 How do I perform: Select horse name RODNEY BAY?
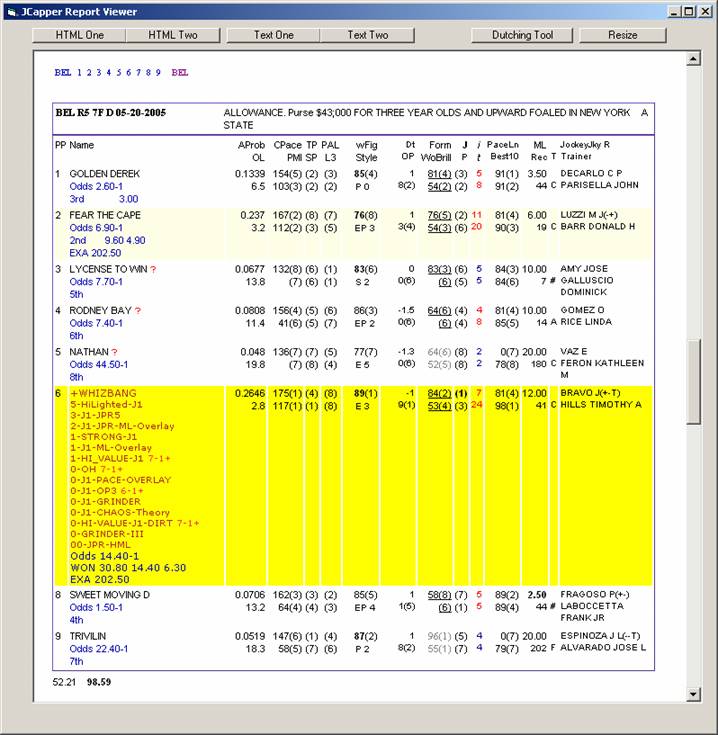click(100, 311)
